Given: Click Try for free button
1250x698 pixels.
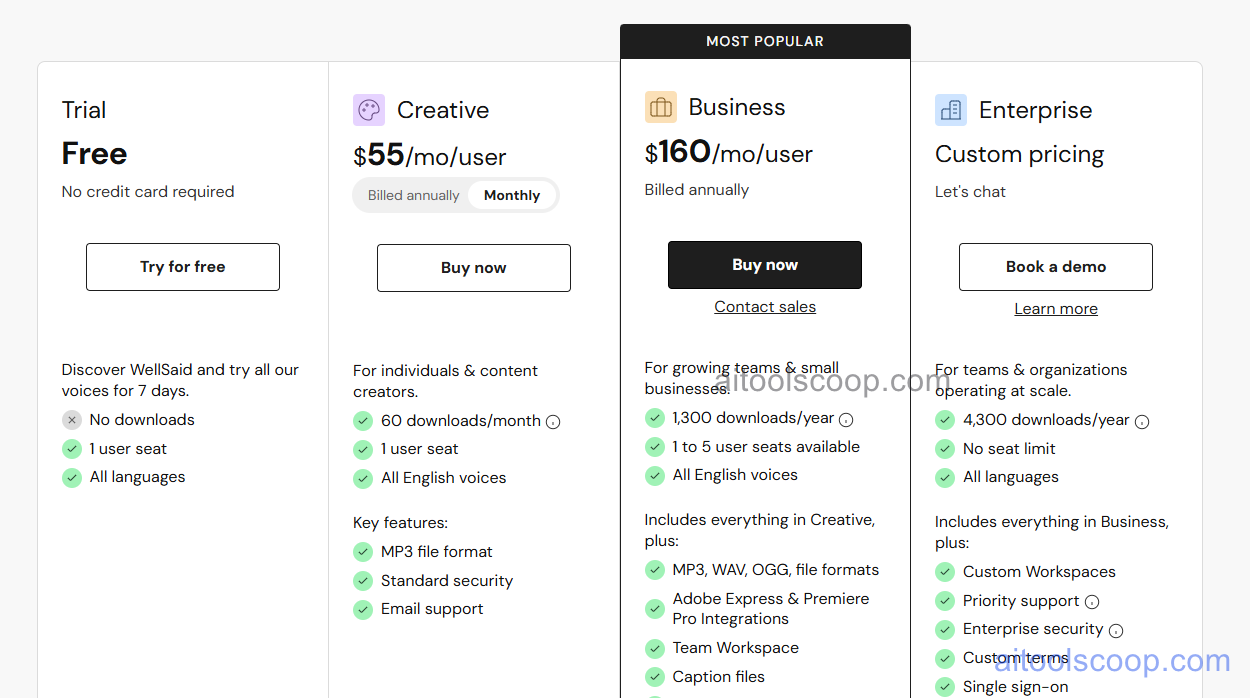Looking at the screenshot, I should coord(183,267).
